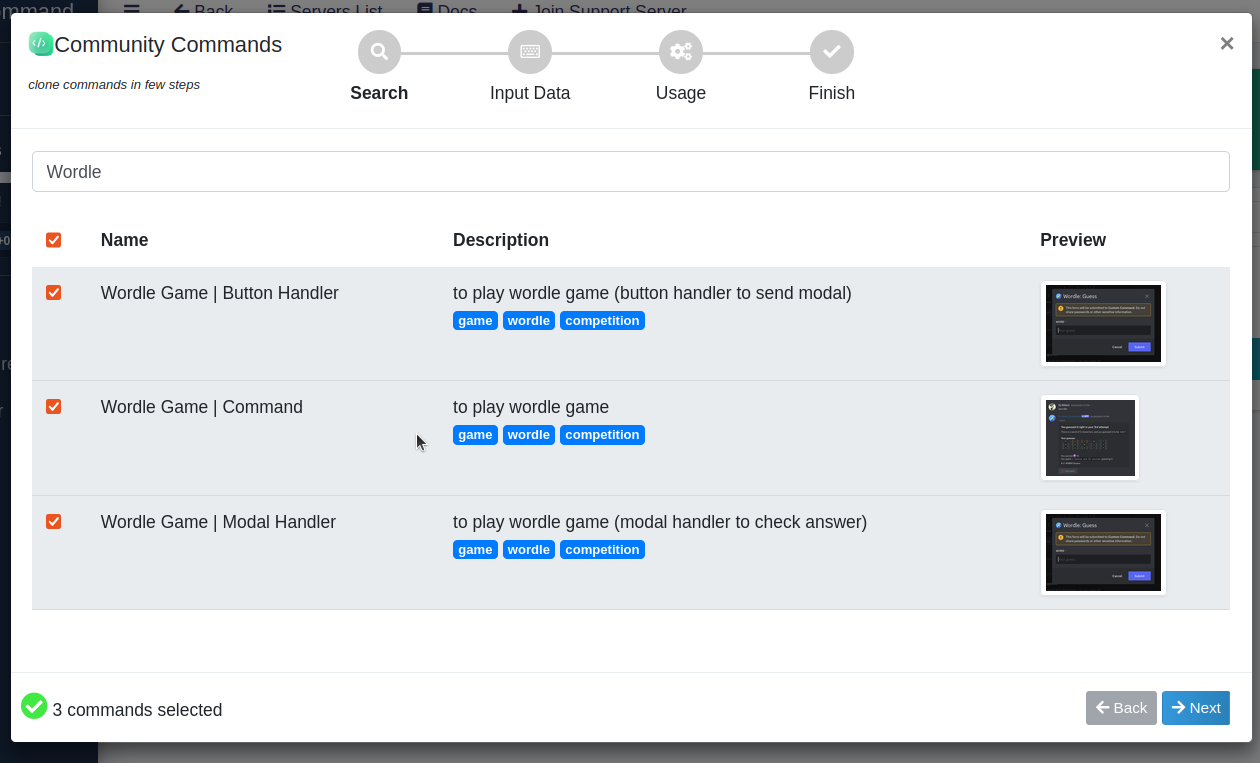Click the wordle tag on Modal Handler row
This screenshot has height=763, width=1260.
529,550
